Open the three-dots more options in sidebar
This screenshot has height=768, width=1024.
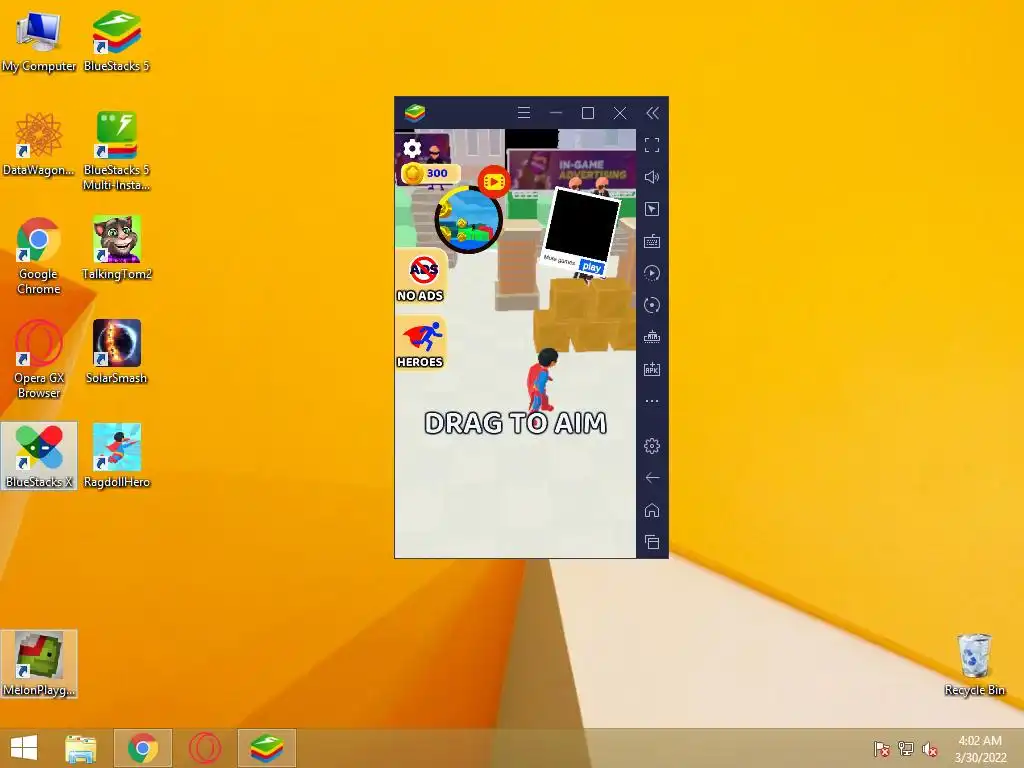pyautogui.click(x=652, y=401)
